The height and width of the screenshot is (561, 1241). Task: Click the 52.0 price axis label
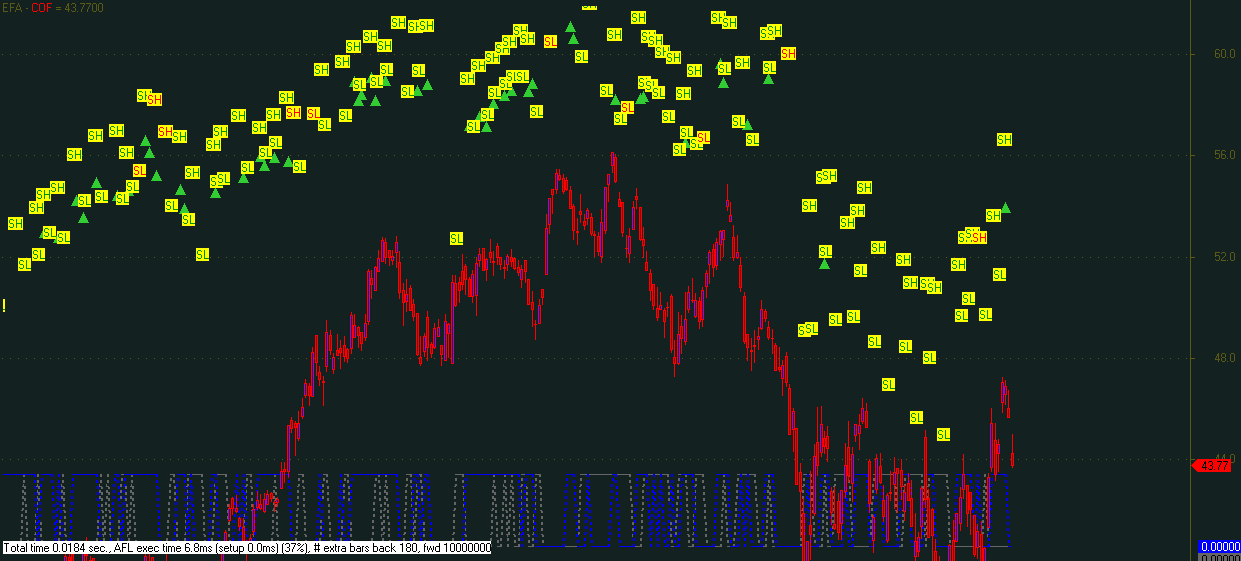tap(1225, 257)
